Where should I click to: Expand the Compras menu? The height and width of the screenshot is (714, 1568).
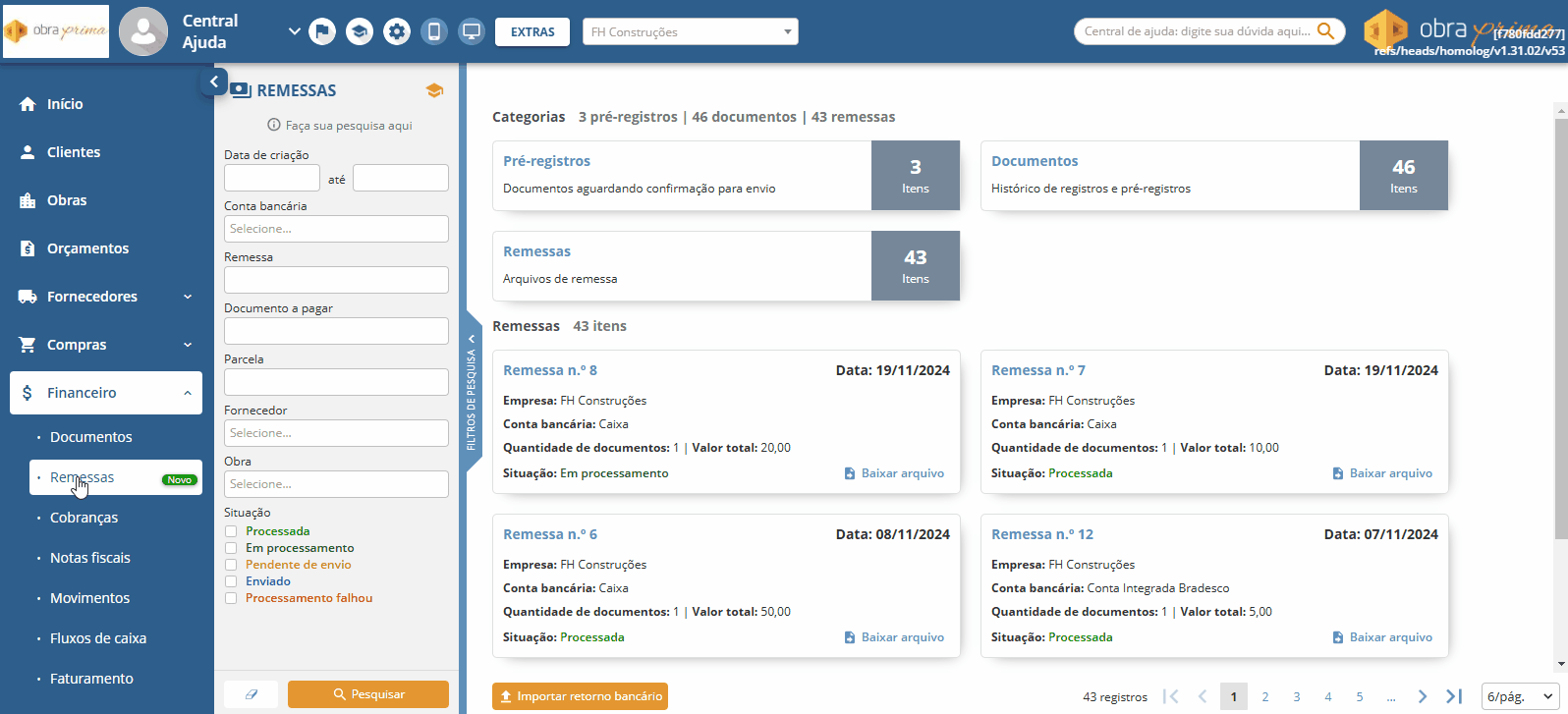pos(106,345)
